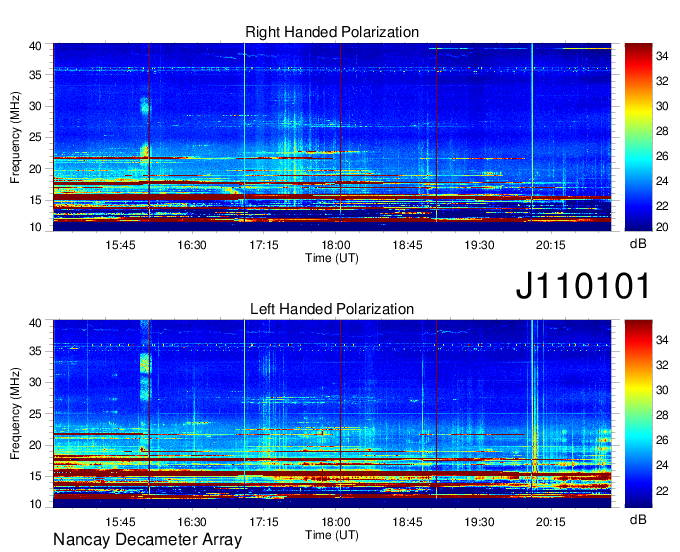Image resolution: width=680 pixels, height=552 pixels.
Task: Click the 35 MHz tick of Left Handed plot
Action: tap(35, 351)
